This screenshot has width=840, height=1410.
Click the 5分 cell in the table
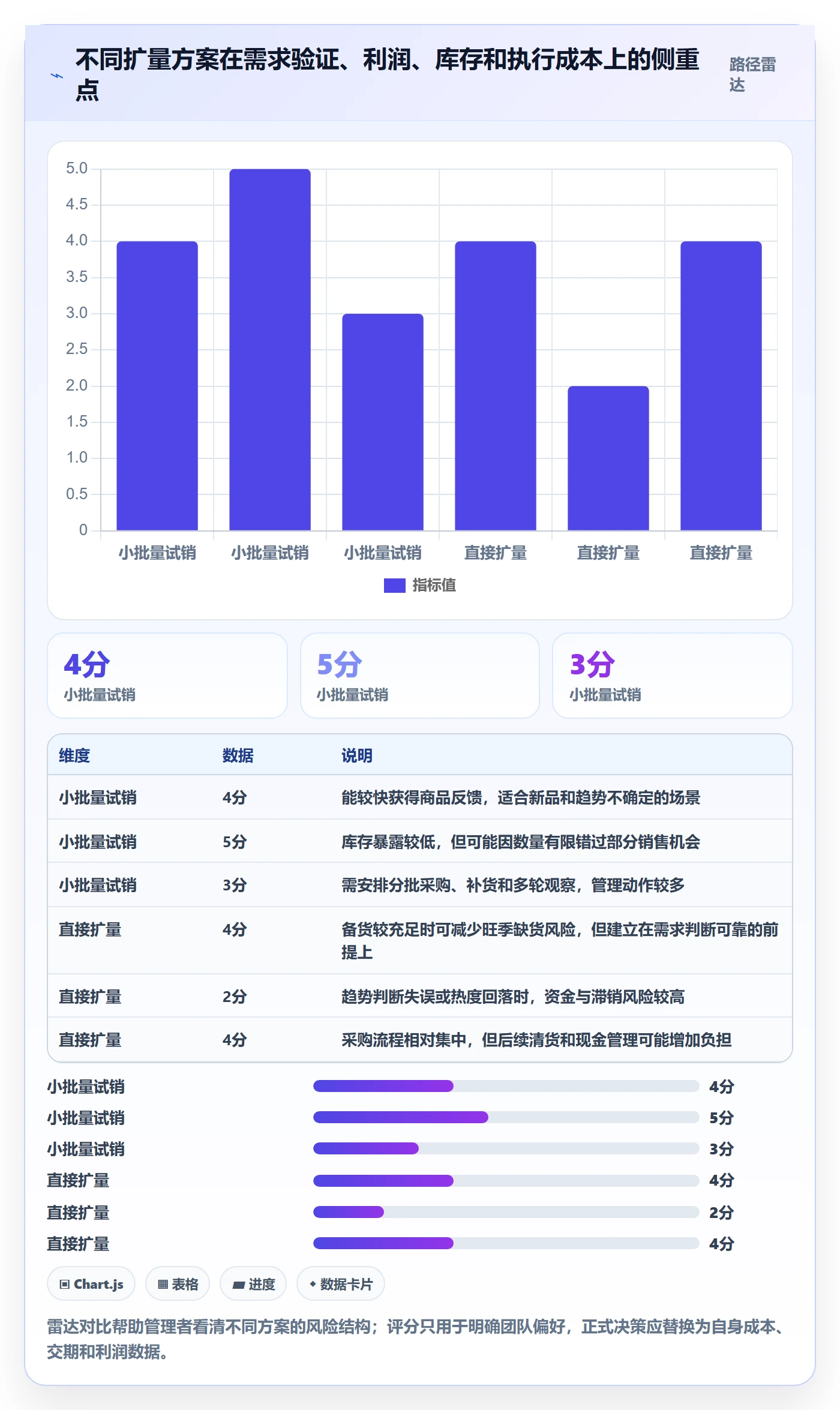click(x=235, y=842)
